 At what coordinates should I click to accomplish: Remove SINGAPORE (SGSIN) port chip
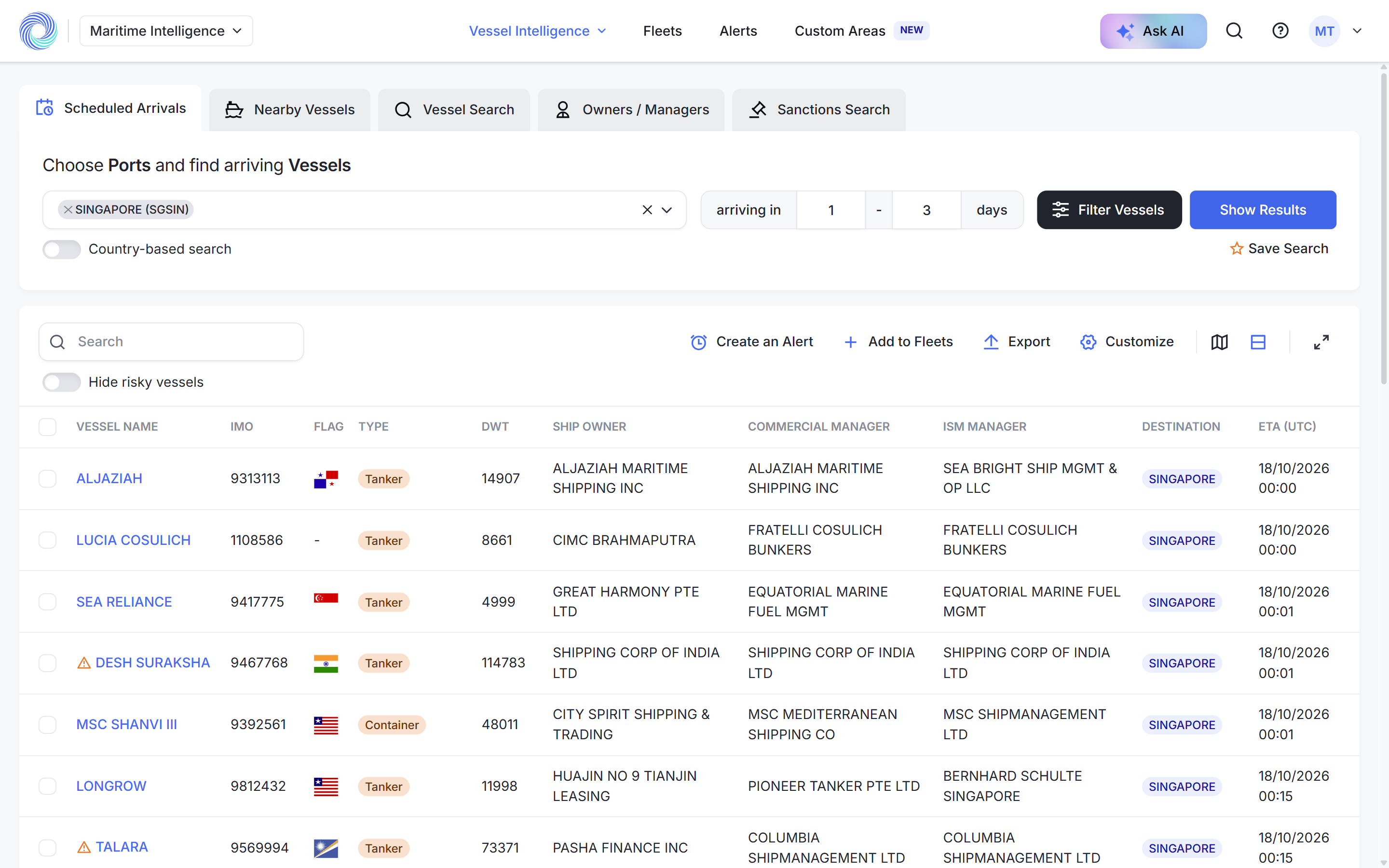pos(68,210)
